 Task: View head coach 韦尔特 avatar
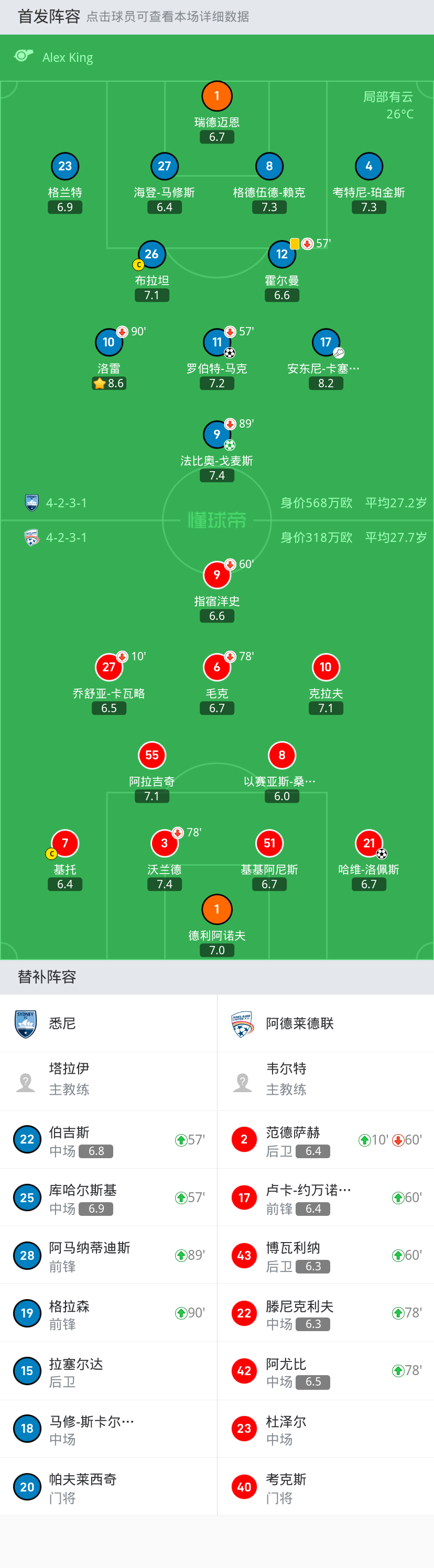tap(242, 1082)
